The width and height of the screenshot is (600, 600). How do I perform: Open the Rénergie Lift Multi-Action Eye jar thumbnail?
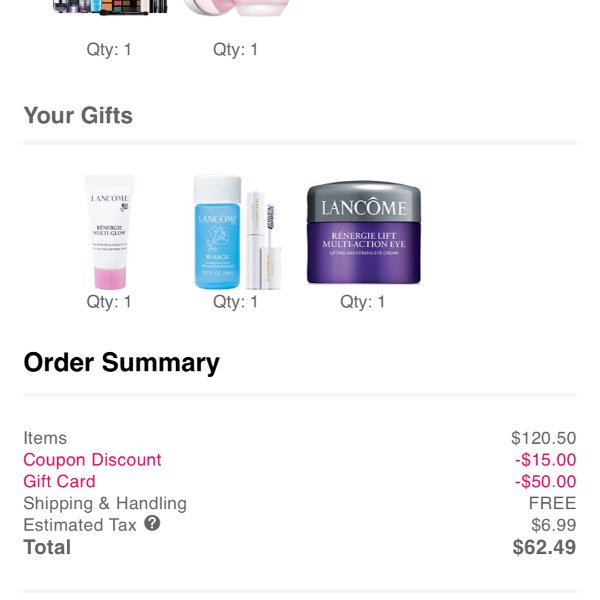point(364,232)
